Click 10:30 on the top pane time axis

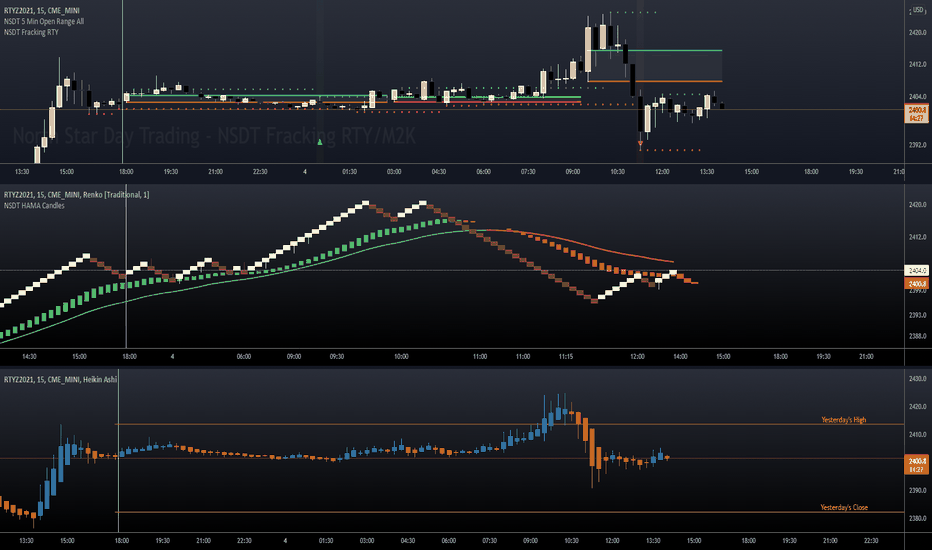pos(618,172)
